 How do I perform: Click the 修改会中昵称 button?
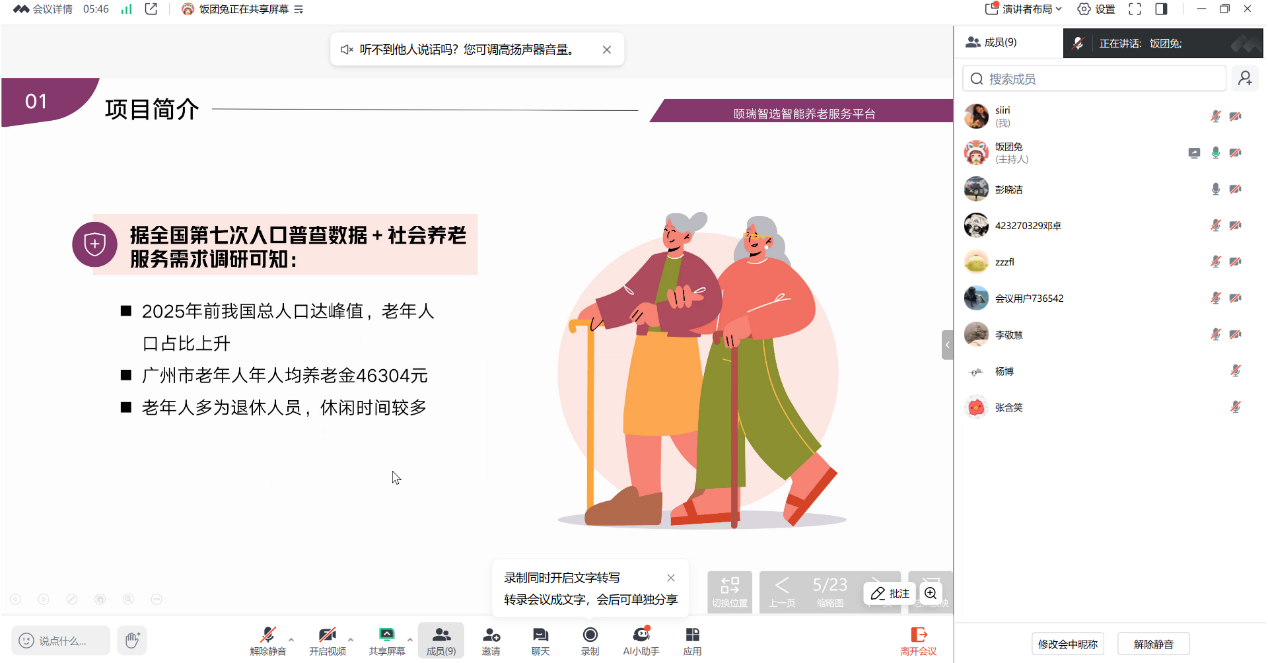point(1067,643)
